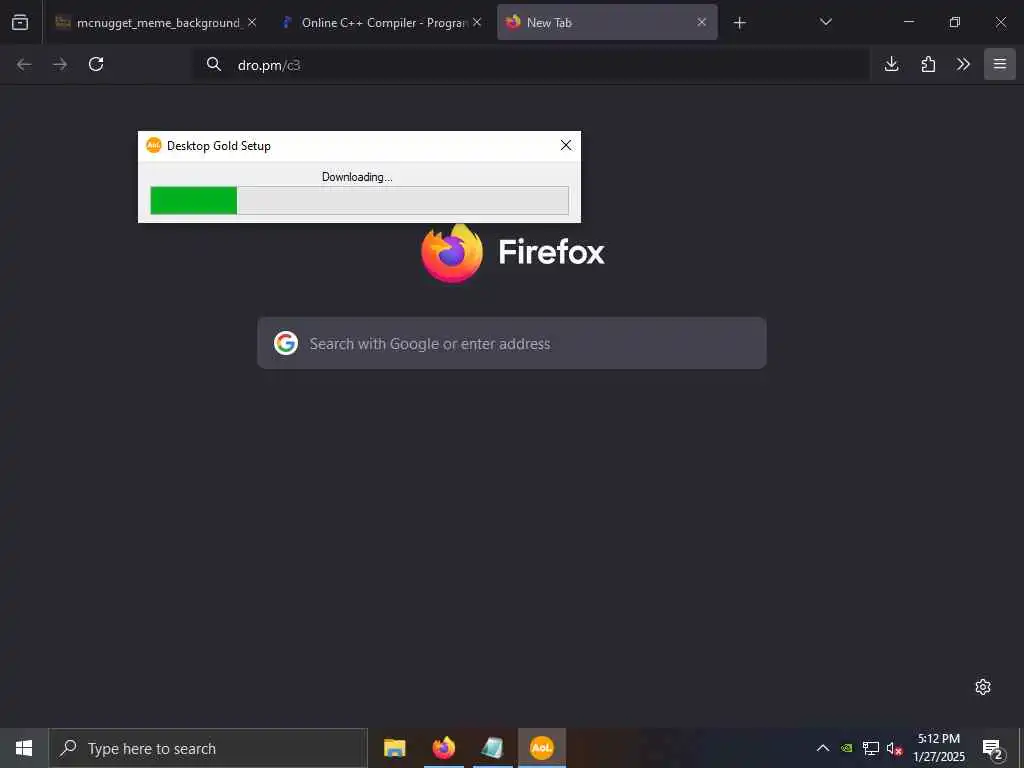Open Firefox application hamburger menu
Image resolution: width=1024 pixels, height=768 pixels.
pyautogui.click(x=999, y=64)
